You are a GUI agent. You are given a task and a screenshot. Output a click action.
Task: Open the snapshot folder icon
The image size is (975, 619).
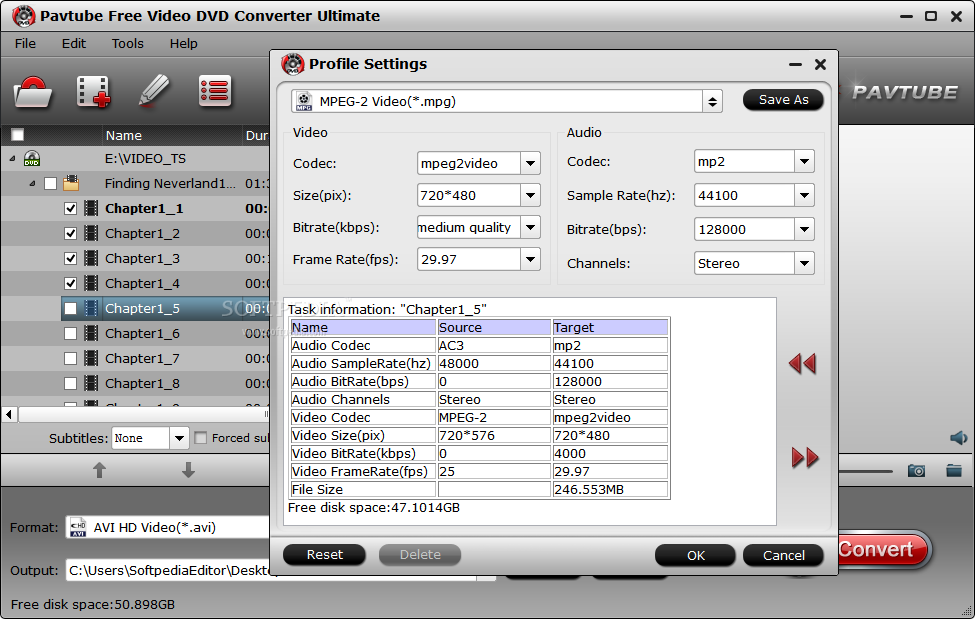pyautogui.click(x=954, y=471)
